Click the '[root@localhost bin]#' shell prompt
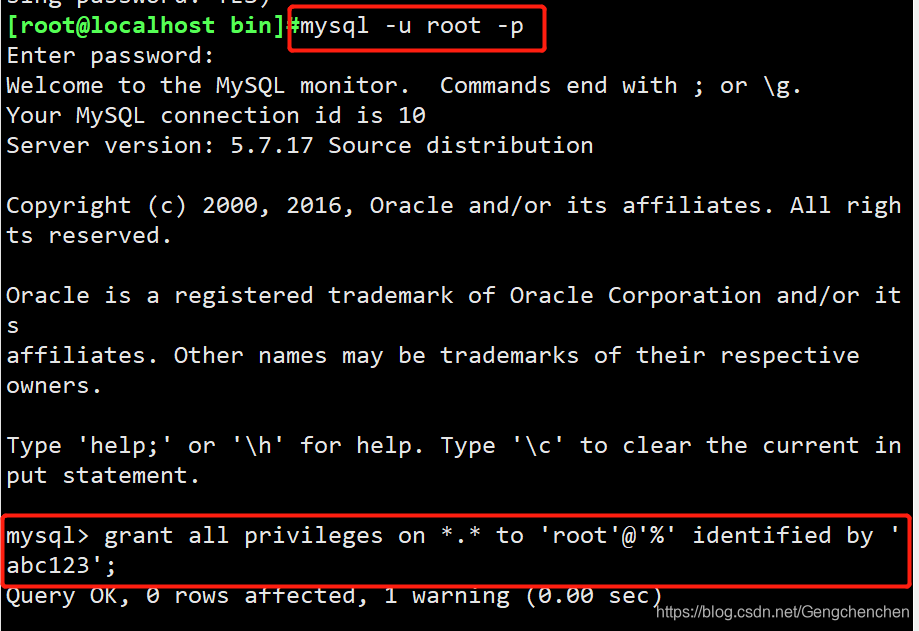The image size is (919, 631). point(154,26)
